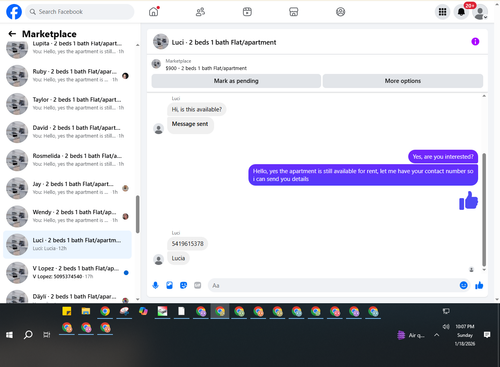Open the Marketplace tab icon
This screenshot has height=367, width=500.
pos(294,12)
